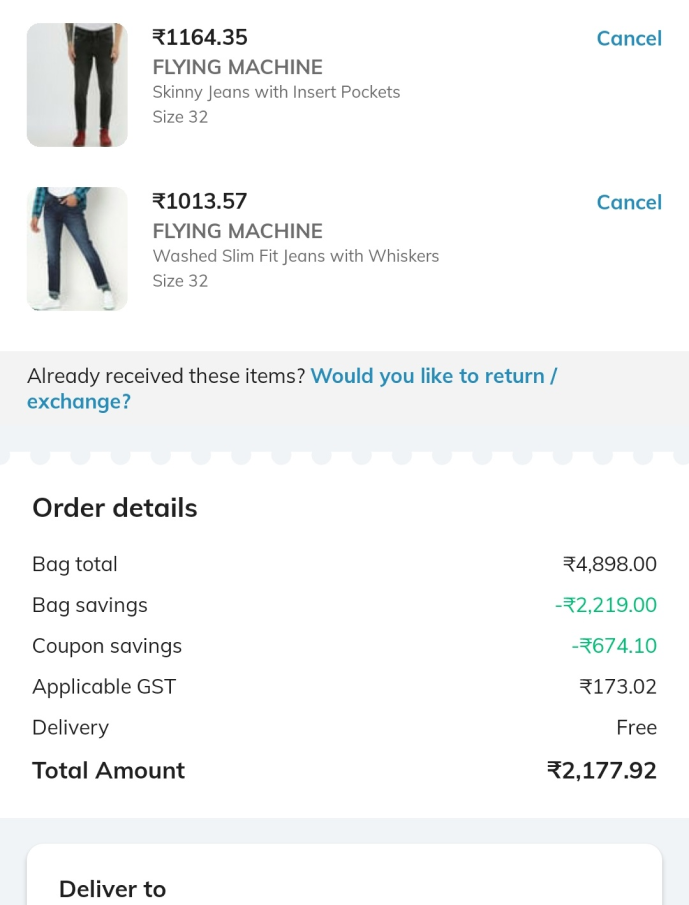Screen dimensions: 689x905
Task: Select the Coupon savings amount -₹674.10
Action: click(614, 646)
